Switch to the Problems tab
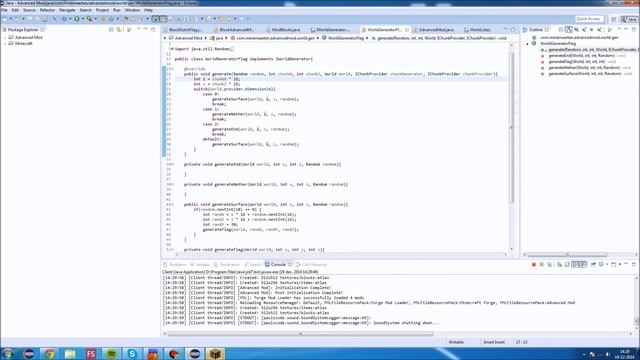The height and width of the screenshot is (360, 640). point(175,264)
